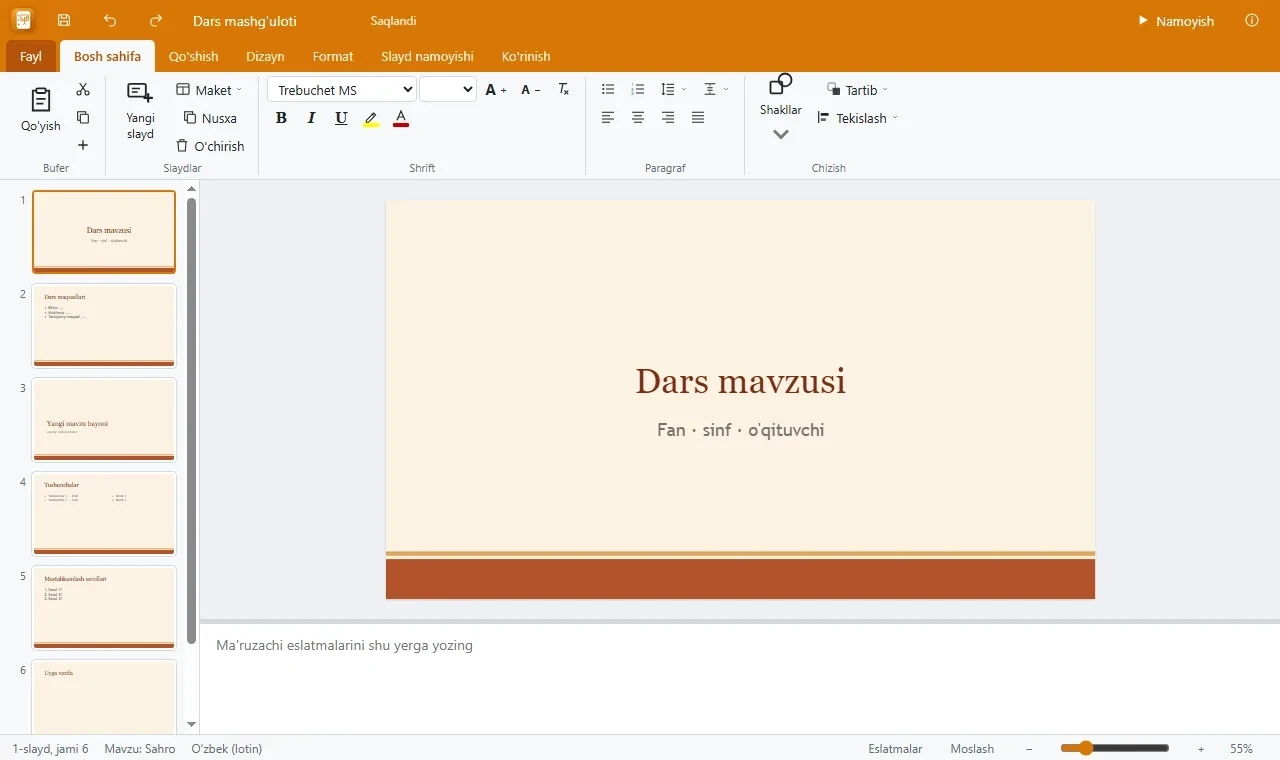Clear text formatting with the Tx icon

564,90
